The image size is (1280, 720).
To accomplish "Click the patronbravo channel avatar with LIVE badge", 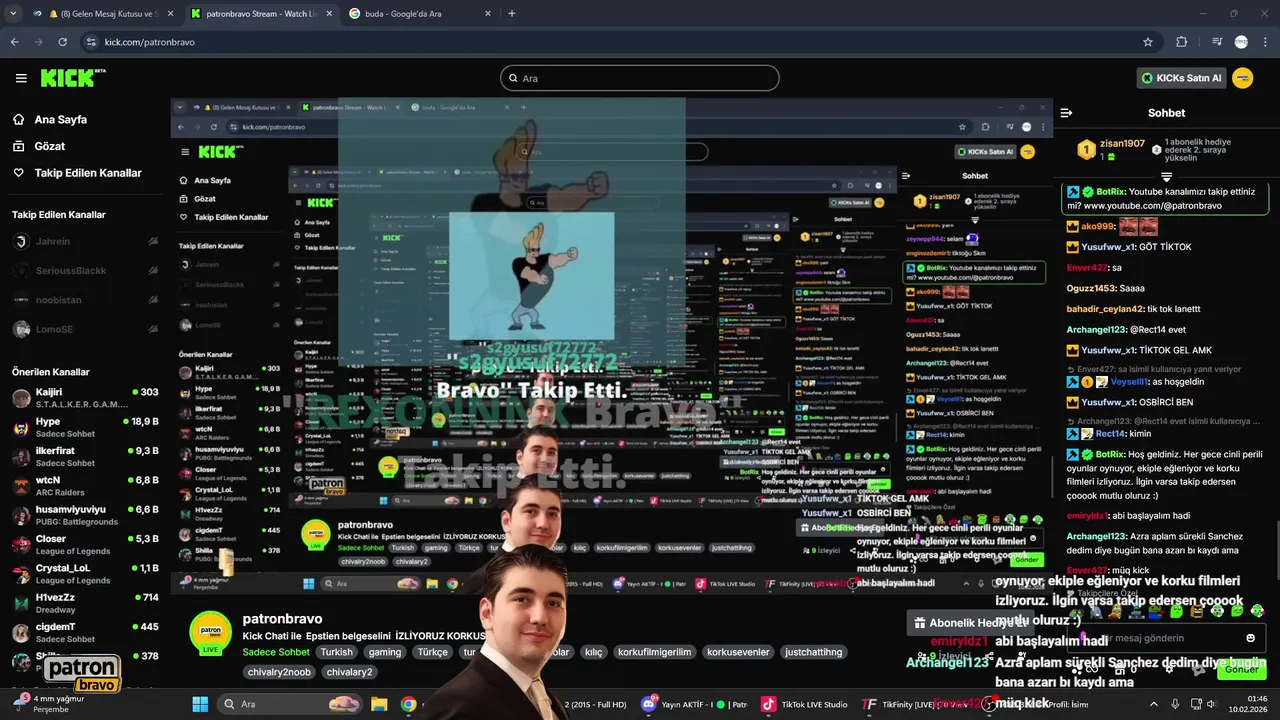I will pyautogui.click(x=210, y=634).
